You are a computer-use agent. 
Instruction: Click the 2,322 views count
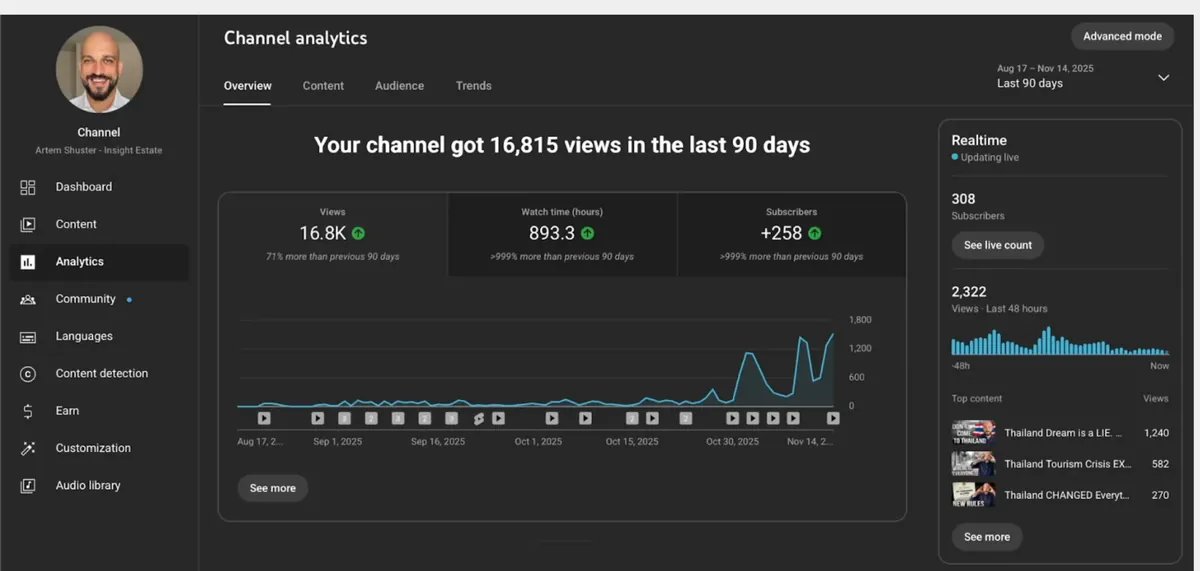click(969, 292)
